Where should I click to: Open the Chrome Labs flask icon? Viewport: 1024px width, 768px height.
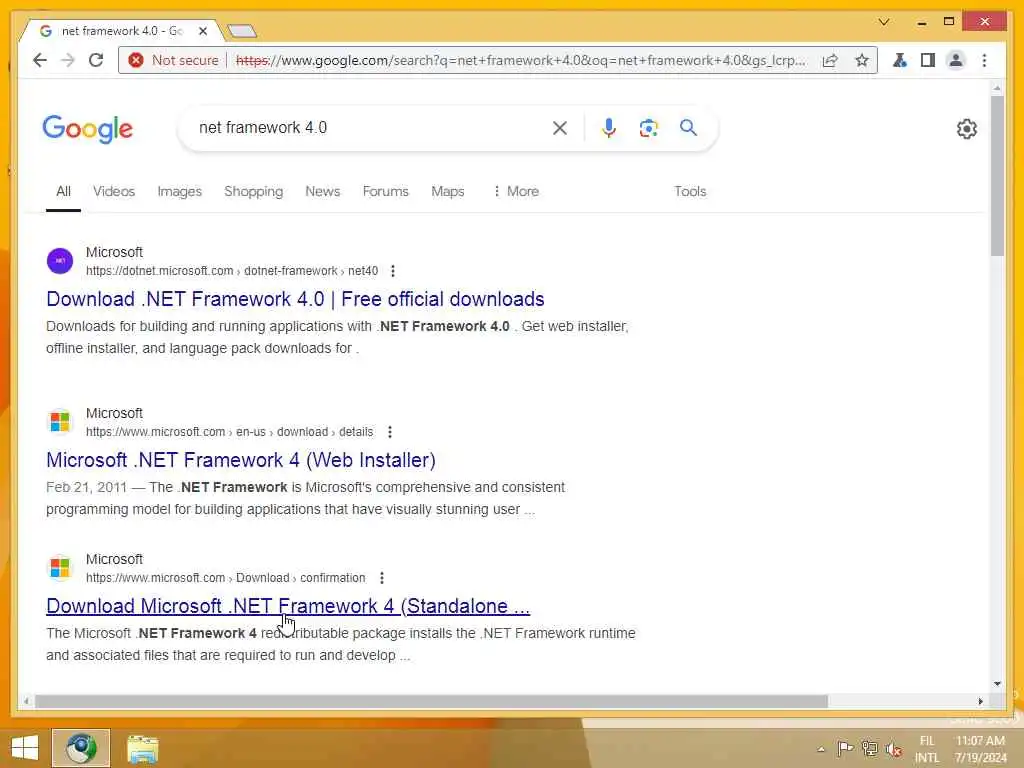tap(900, 60)
